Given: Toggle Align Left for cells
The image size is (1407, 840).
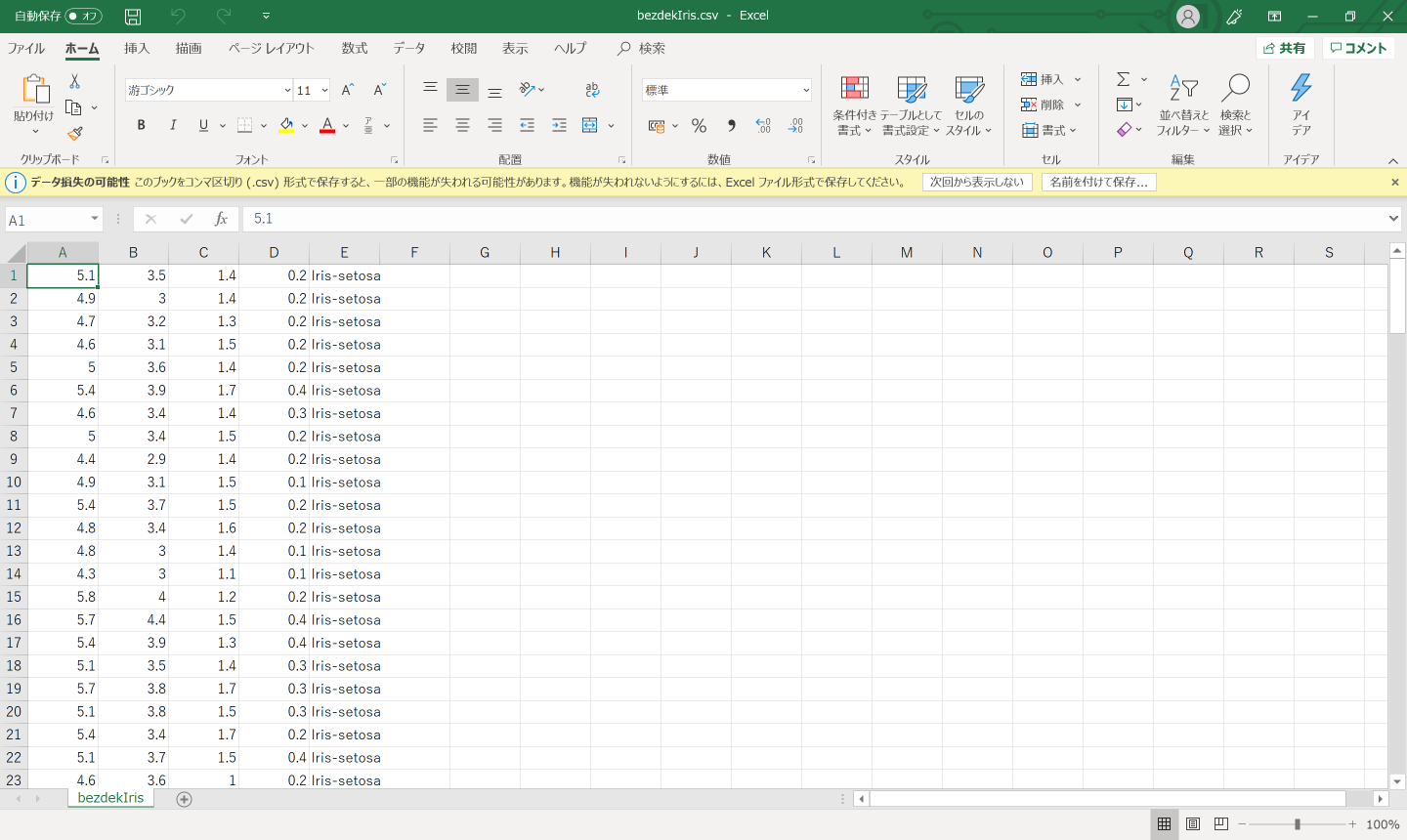Looking at the screenshot, I should click(x=430, y=125).
